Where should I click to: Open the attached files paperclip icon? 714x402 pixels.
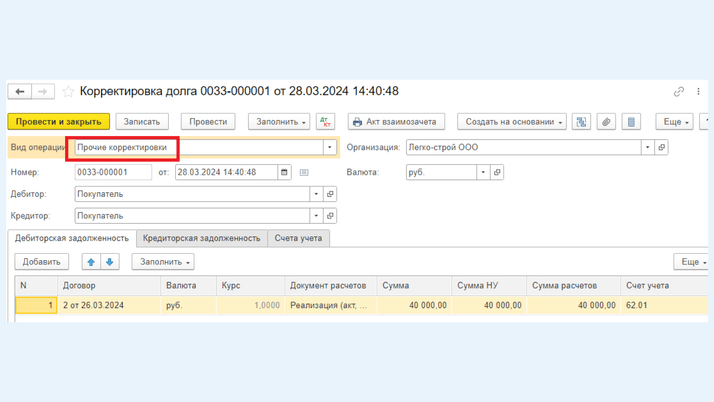[x=606, y=122]
